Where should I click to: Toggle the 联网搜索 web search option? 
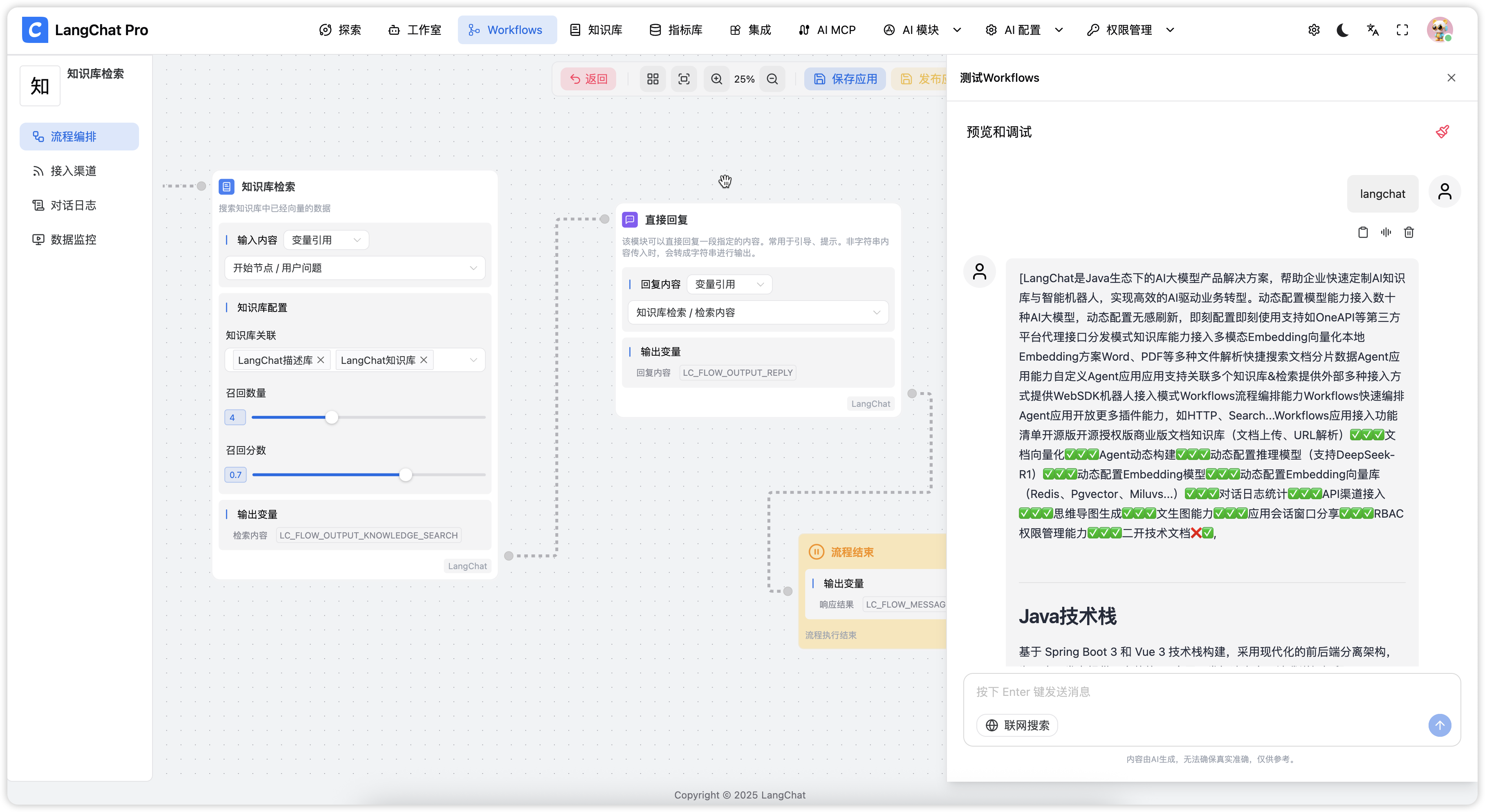click(1017, 725)
